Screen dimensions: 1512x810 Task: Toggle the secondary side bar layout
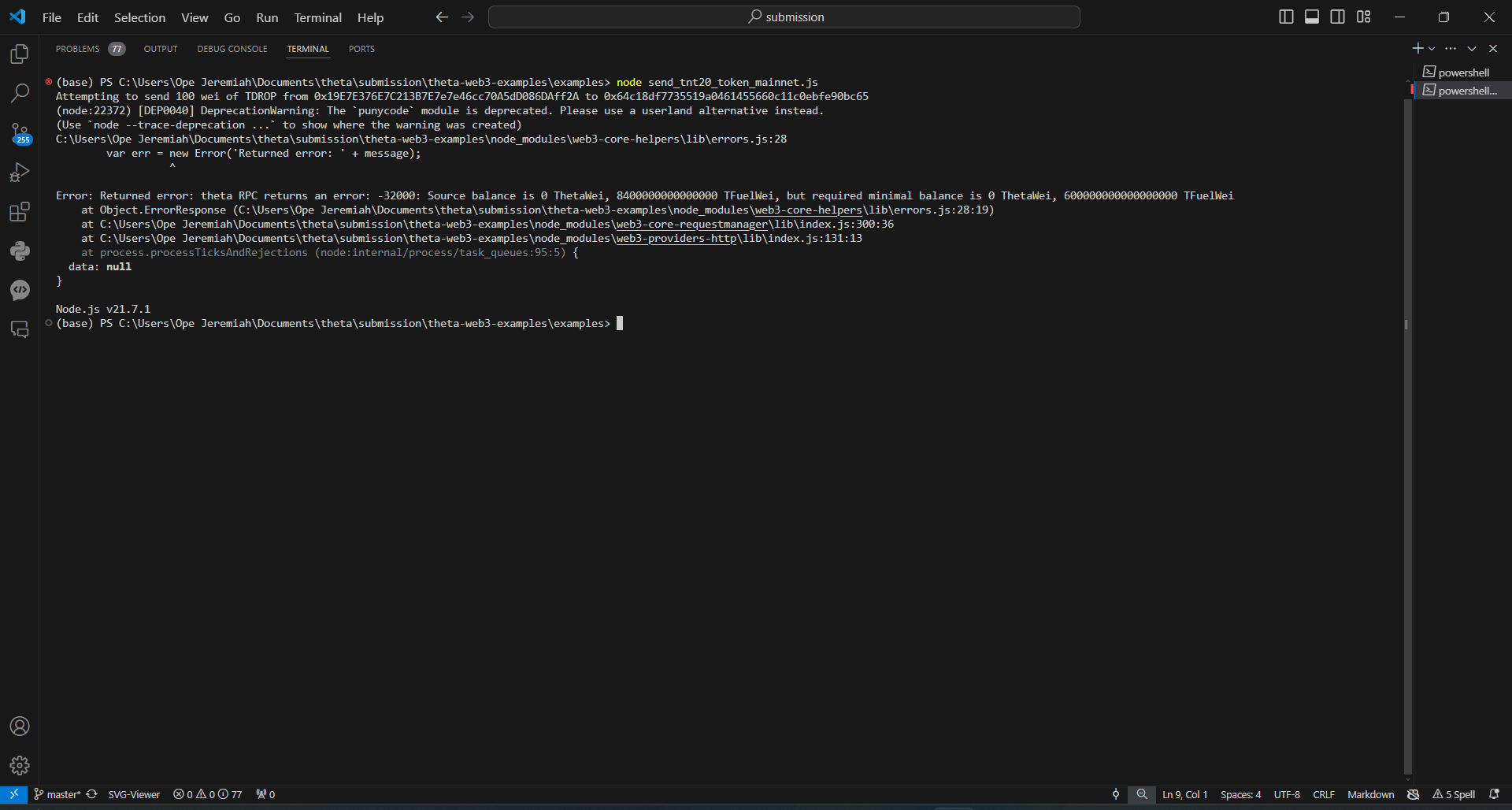[x=1338, y=17]
